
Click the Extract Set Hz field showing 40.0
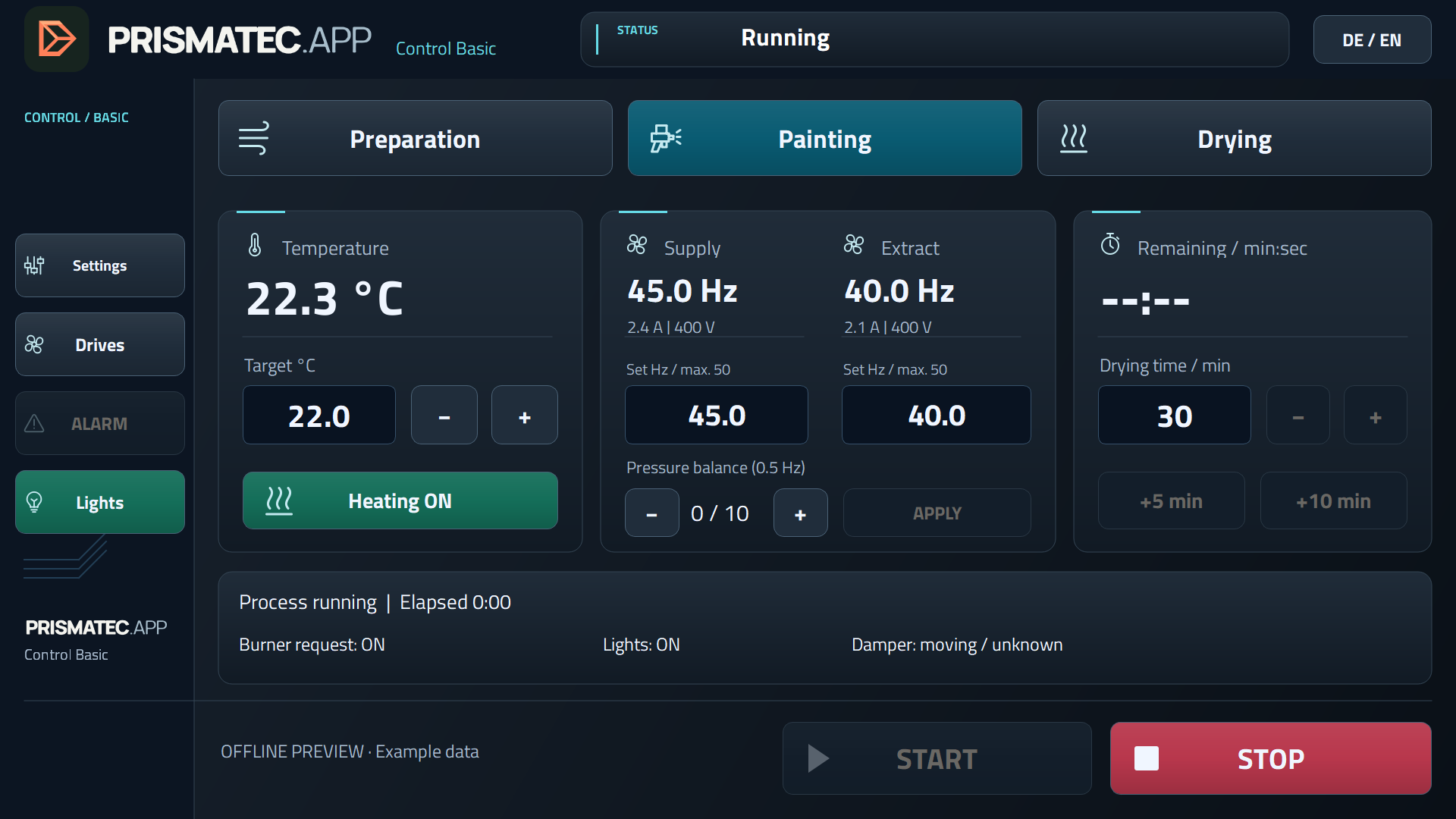point(937,415)
